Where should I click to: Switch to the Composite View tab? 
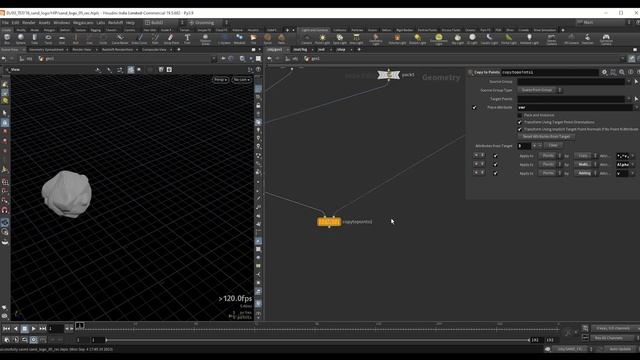[x=154, y=50]
